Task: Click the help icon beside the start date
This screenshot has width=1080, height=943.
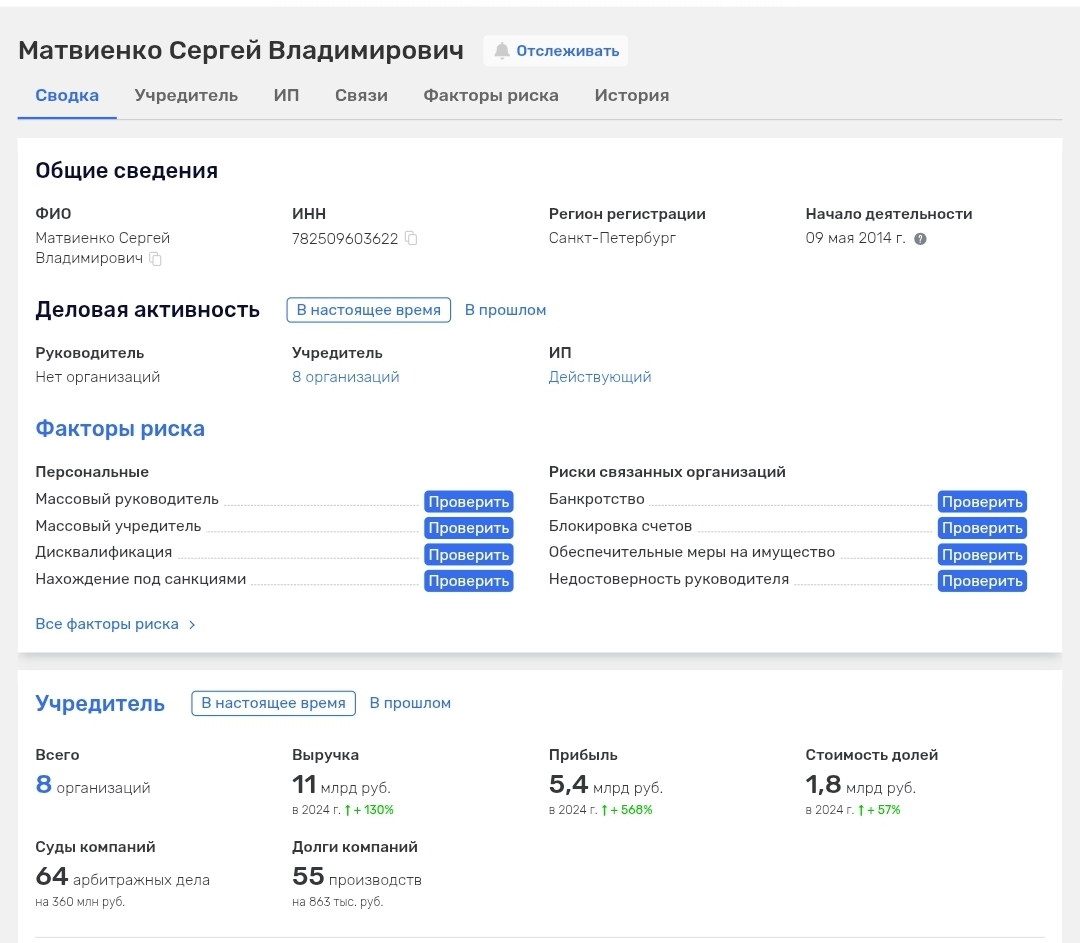Action: click(920, 239)
